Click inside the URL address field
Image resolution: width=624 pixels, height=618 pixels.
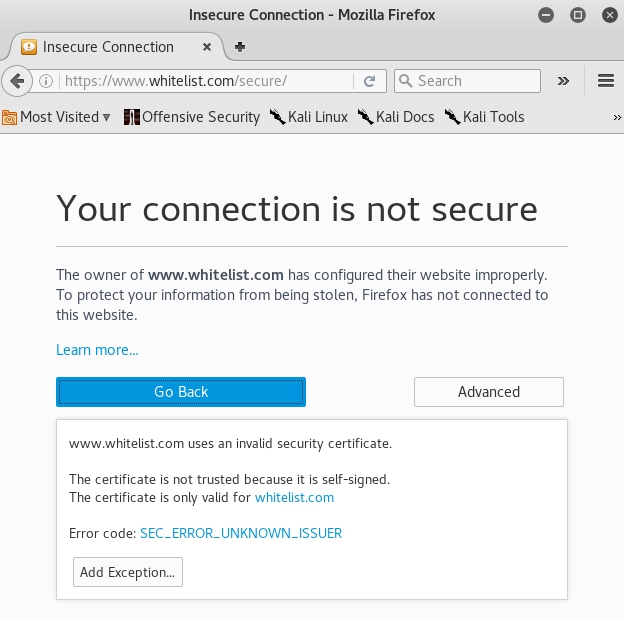(207, 81)
